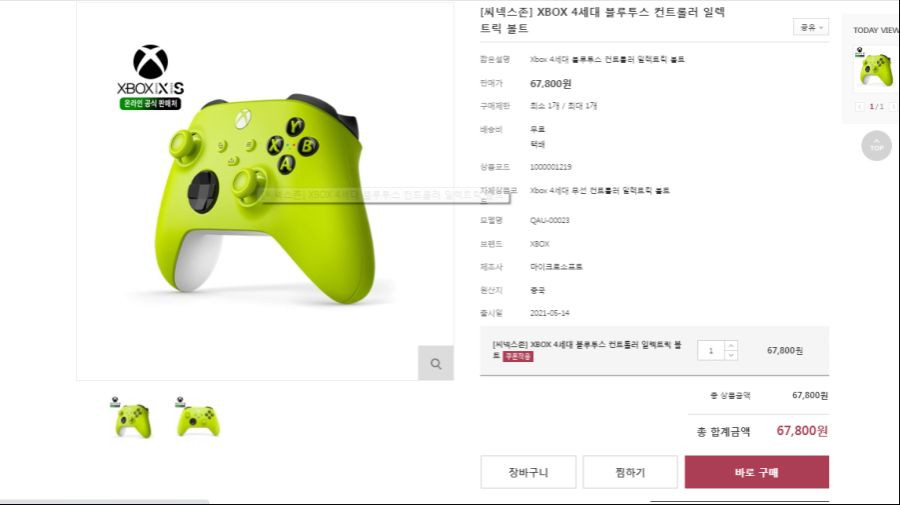This screenshot has width=900, height=505.
Task: Click the quantity input field
Action: [x=711, y=351]
